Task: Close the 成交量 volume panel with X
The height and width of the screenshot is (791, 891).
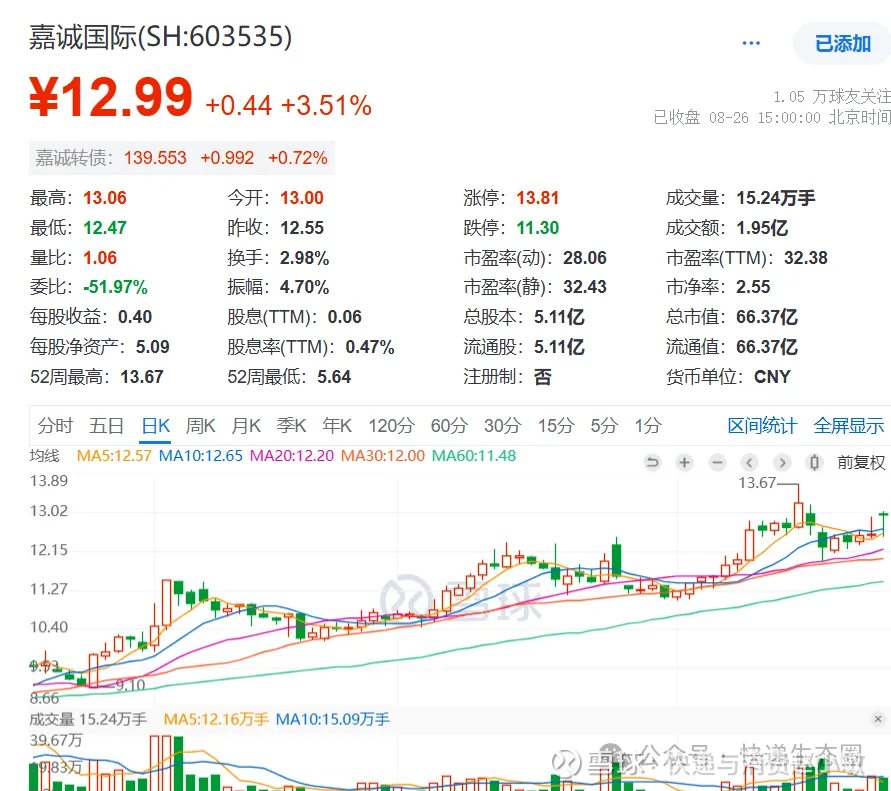Action: [878, 719]
